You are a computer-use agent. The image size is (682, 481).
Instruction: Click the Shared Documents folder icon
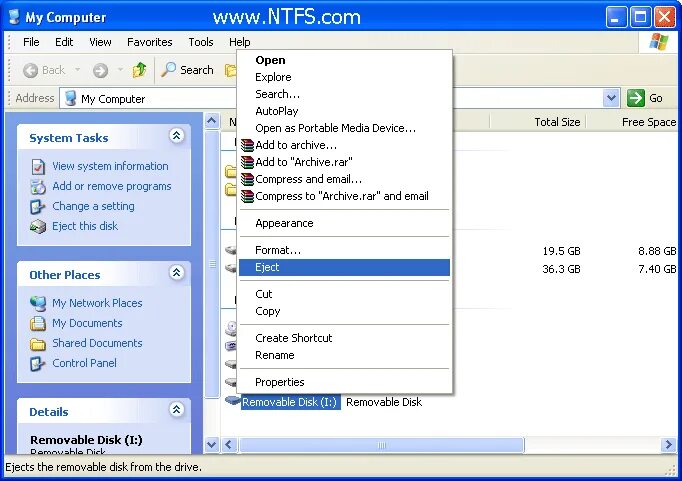click(x=38, y=344)
